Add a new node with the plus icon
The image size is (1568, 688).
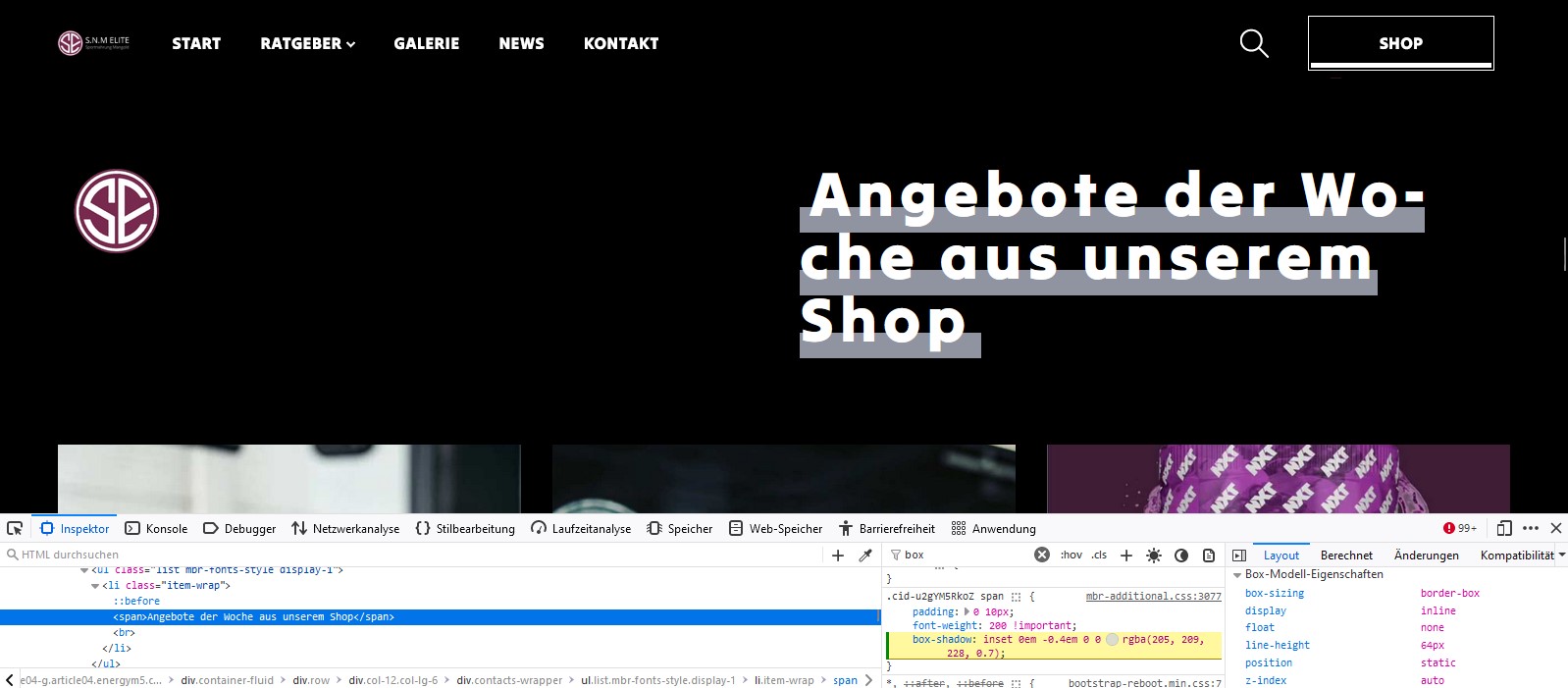coord(838,556)
